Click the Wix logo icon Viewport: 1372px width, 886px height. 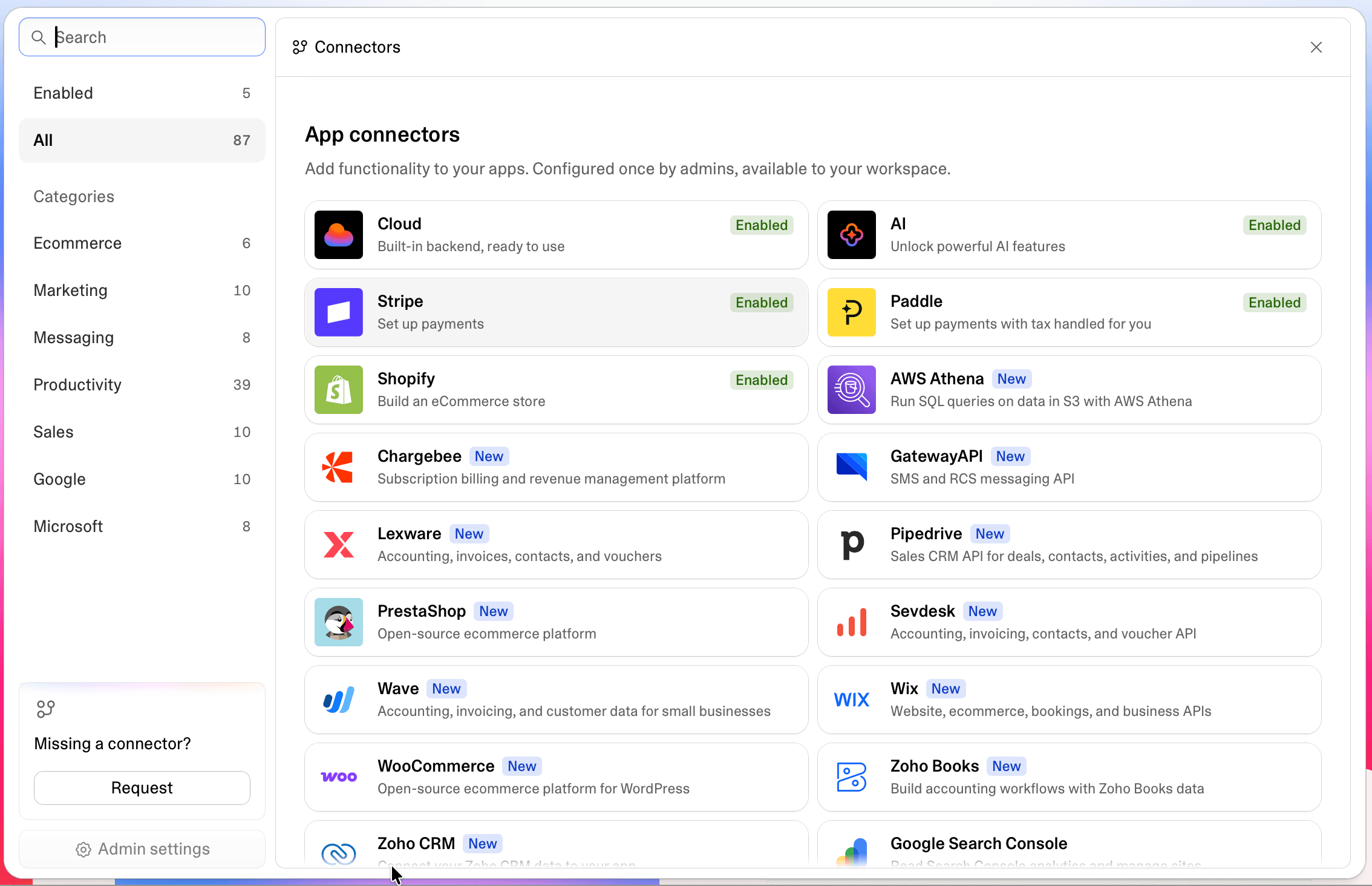coord(852,700)
